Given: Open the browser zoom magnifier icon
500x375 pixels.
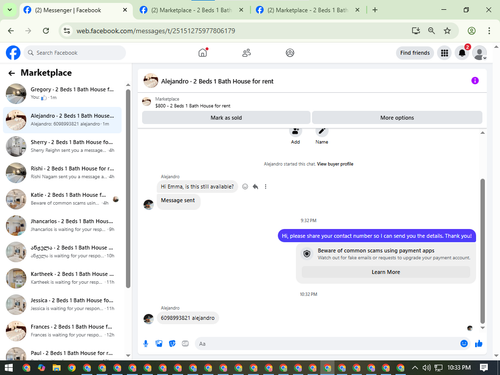Looking at the screenshot, I should [x=431, y=31].
